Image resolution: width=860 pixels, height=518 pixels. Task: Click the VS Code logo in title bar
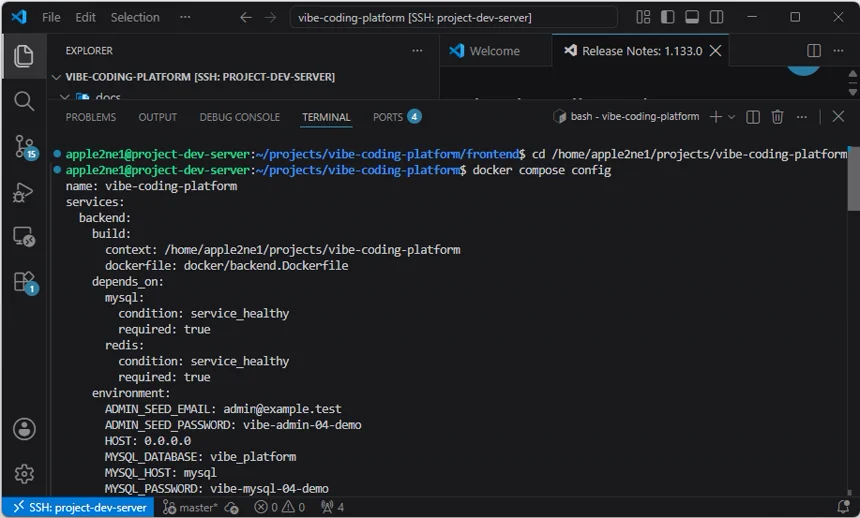click(x=19, y=17)
